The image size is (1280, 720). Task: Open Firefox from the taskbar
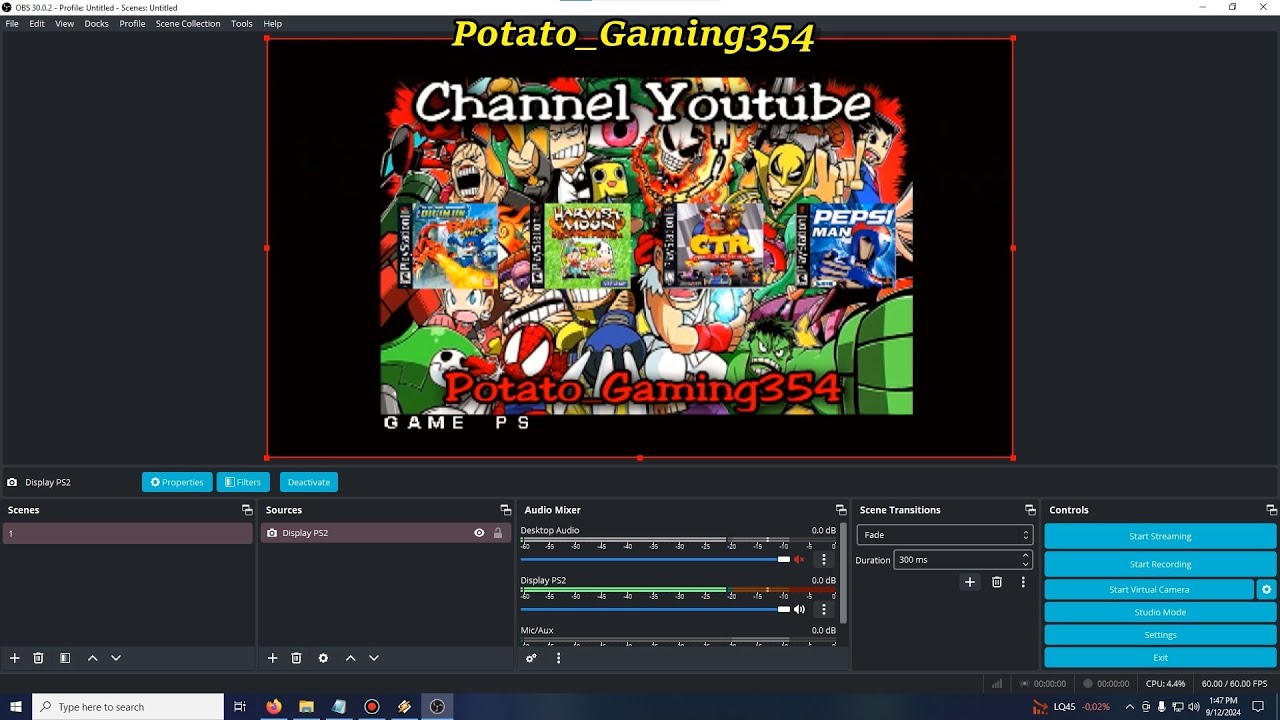click(x=273, y=707)
